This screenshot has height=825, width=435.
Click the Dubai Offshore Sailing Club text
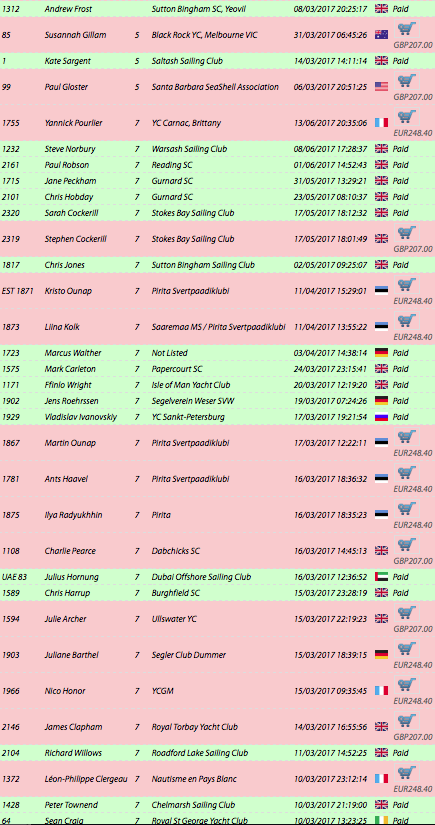click(x=201, y=577)
